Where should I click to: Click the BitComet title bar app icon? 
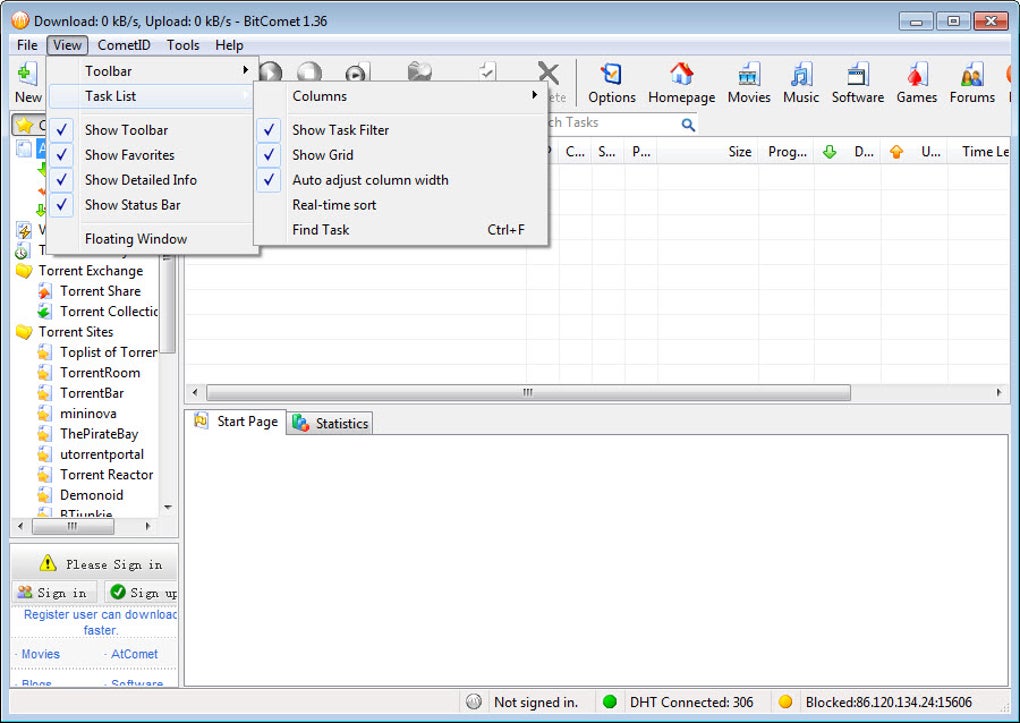20,21
